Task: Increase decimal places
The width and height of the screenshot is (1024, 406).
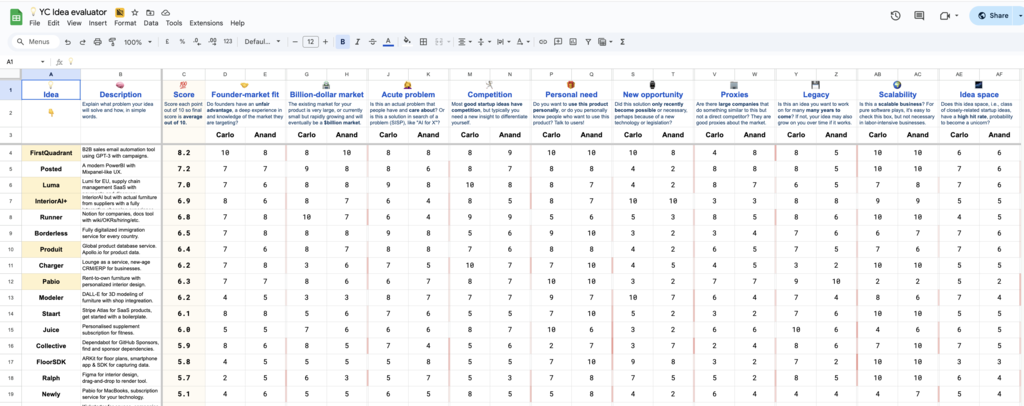Action: pos(212,42)
